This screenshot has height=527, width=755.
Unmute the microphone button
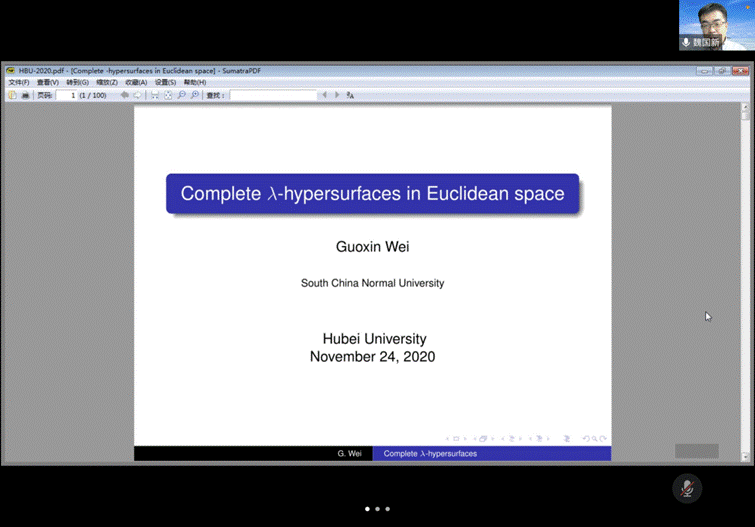coord(686,488)
